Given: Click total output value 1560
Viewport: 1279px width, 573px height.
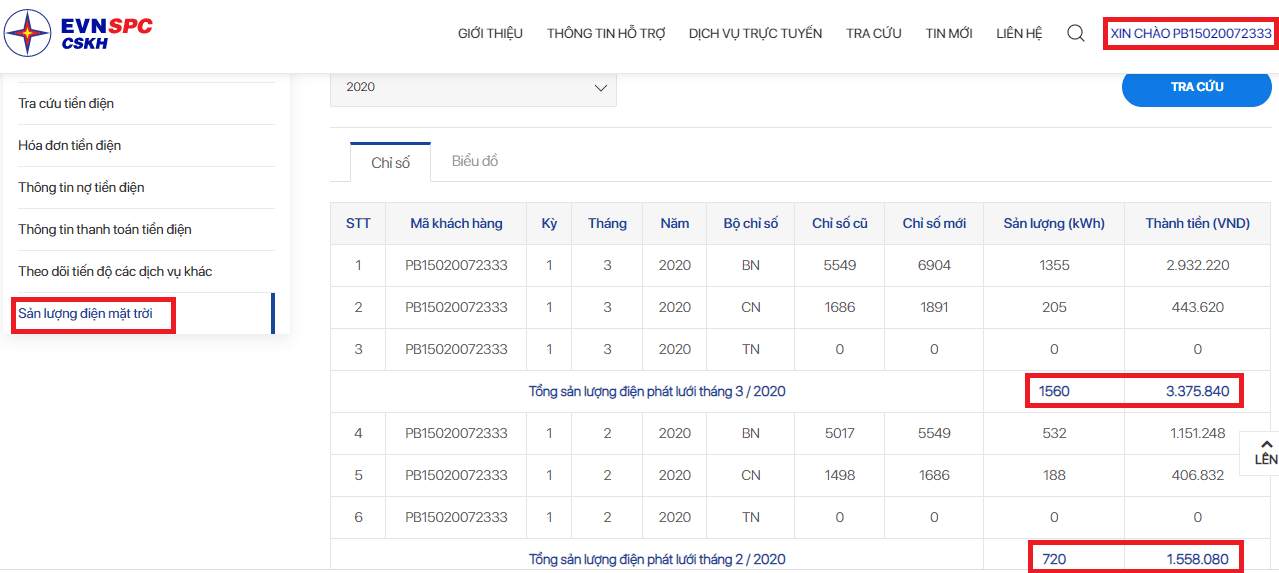Looking at the screenshot, I should (1054, 391).
